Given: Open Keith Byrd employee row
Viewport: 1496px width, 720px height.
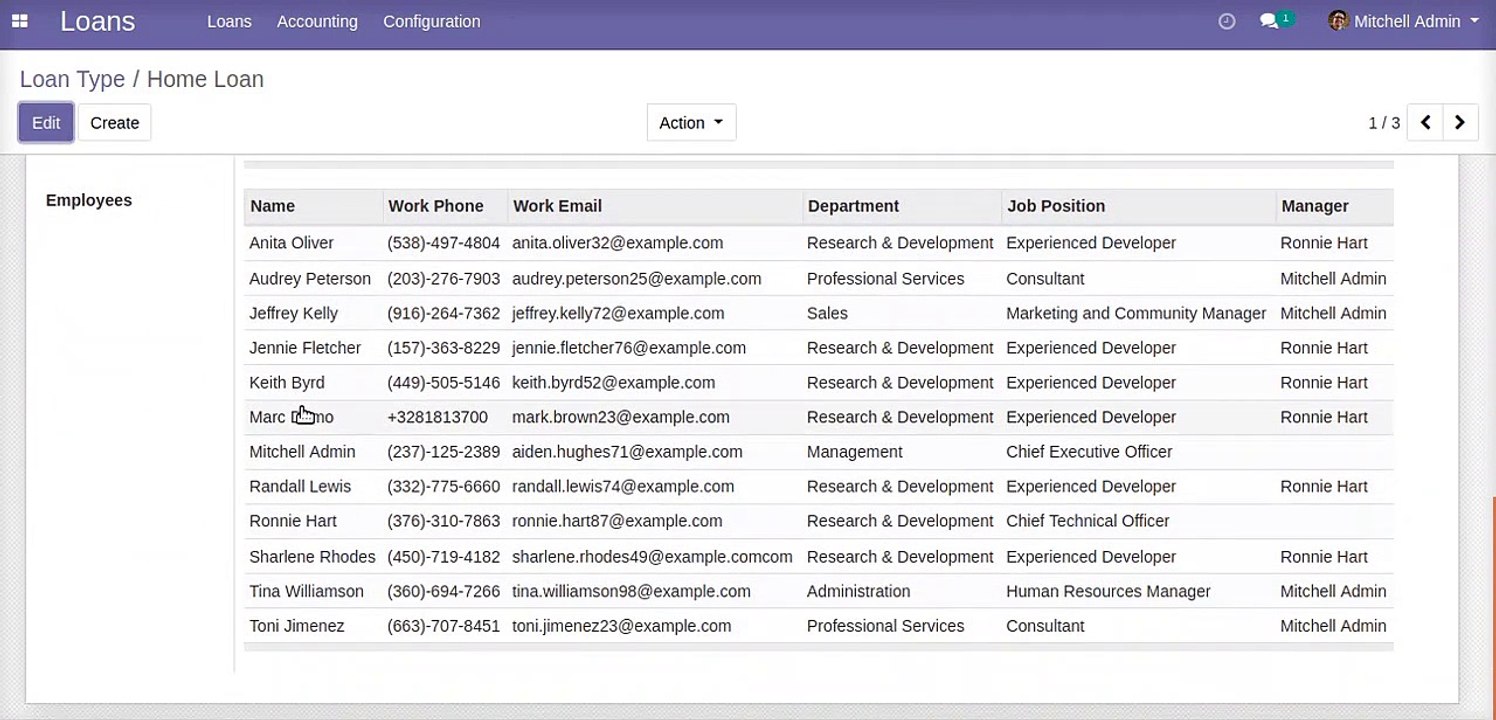Looking at the screenshot, I should point(818,382).
